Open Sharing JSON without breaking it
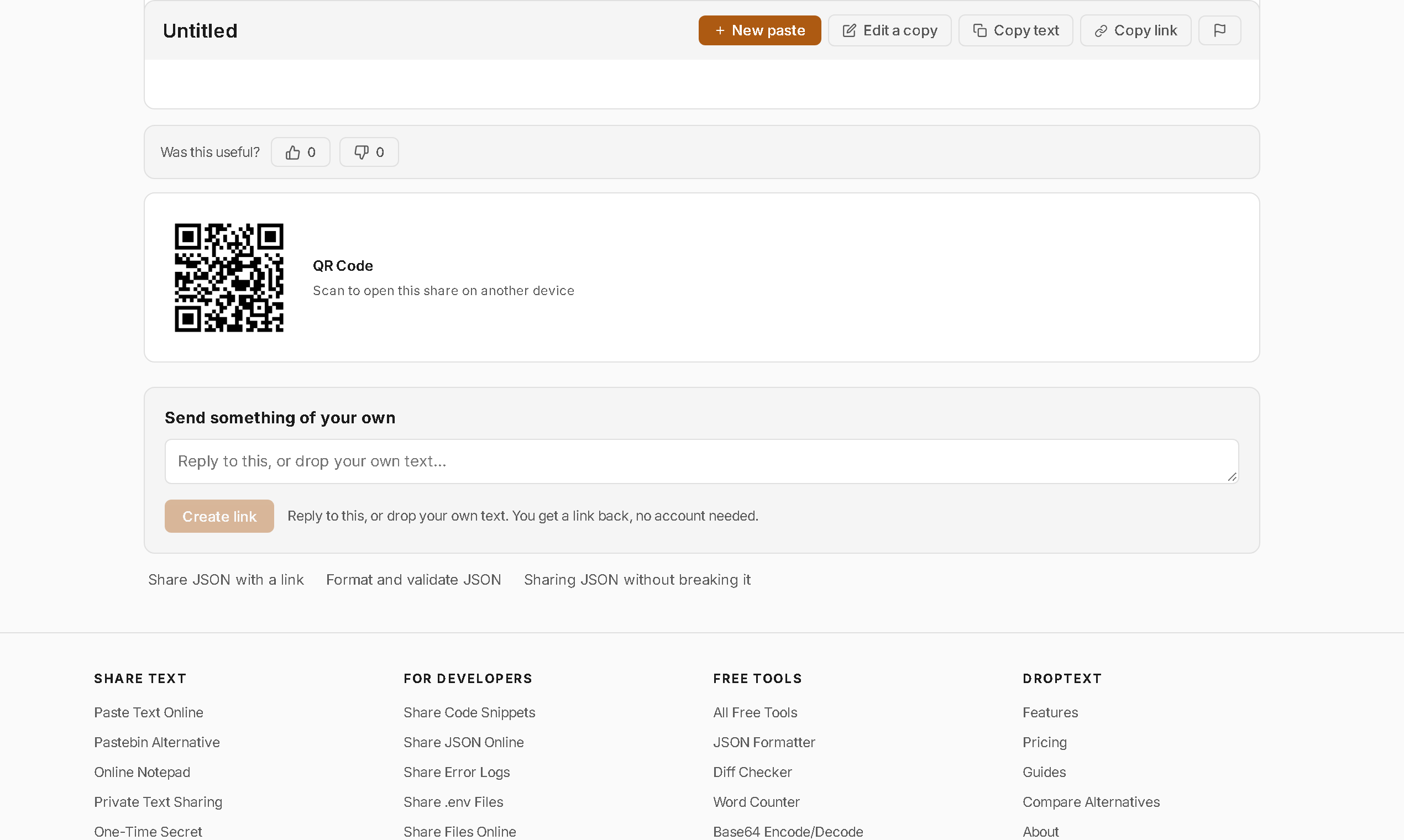This screenshot has height=840, width=1404. point(637,580)
